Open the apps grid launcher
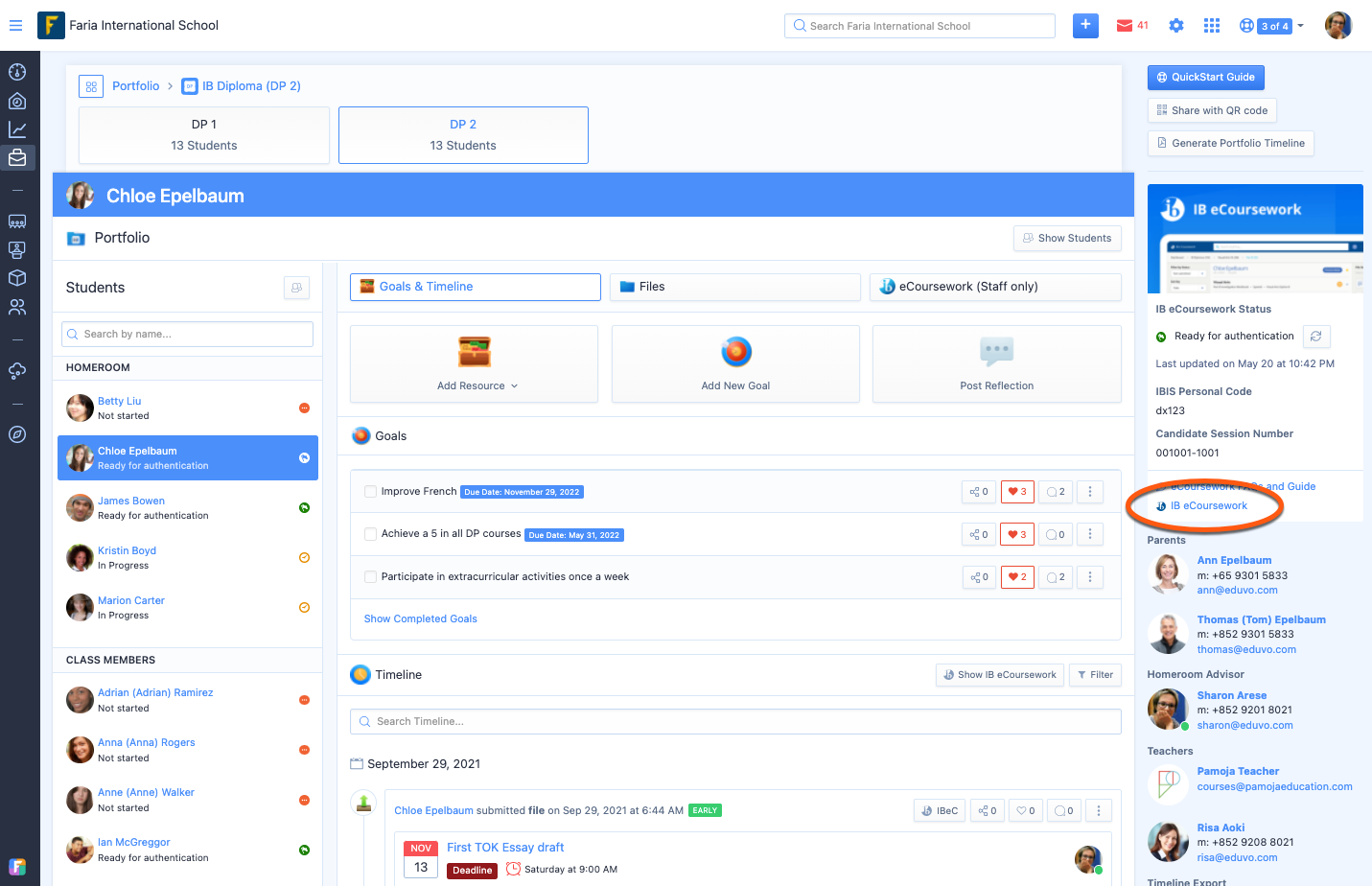Screen dimensions: 1372x886 tap(1212, 26)
